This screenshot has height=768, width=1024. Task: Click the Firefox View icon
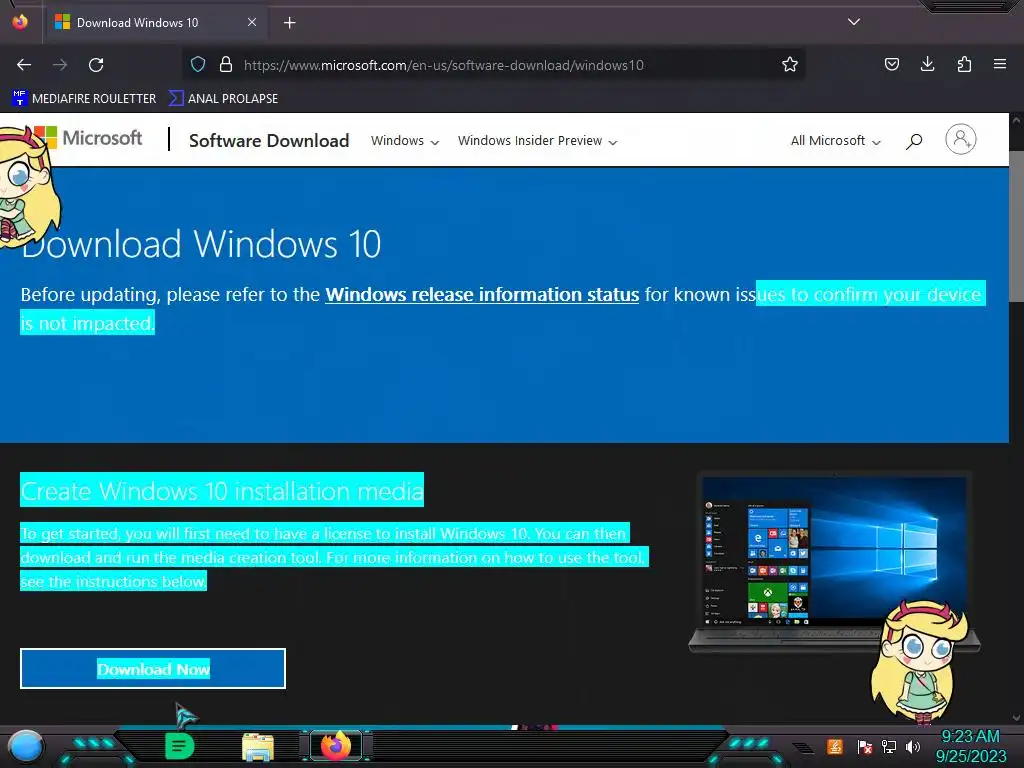click(x=20, y=22)
